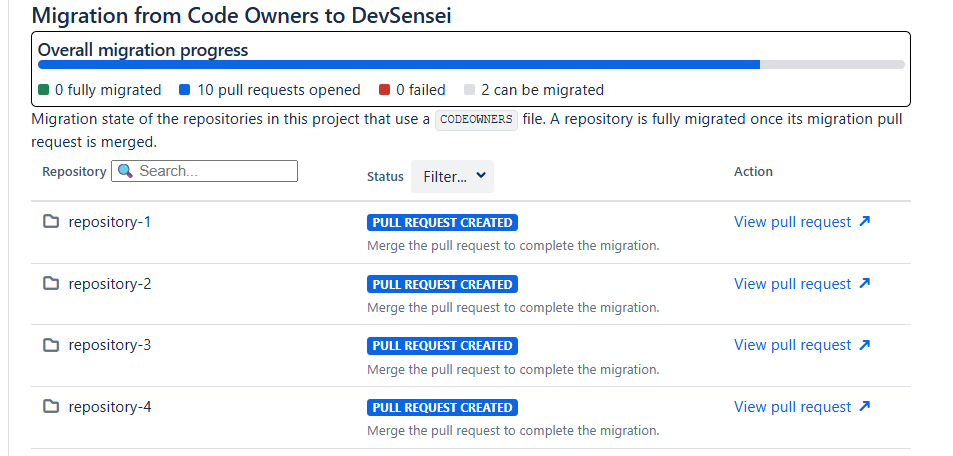Click the Pull Request Created badge for repository-4
This screenshot has height=456, width=953.
[442, 407]
